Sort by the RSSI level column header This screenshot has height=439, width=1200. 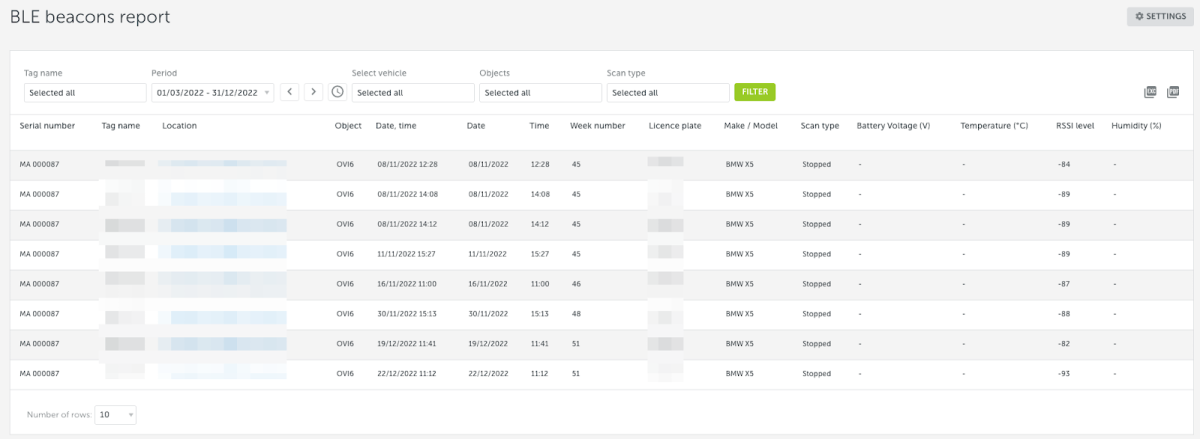(x=1075, y=126)
